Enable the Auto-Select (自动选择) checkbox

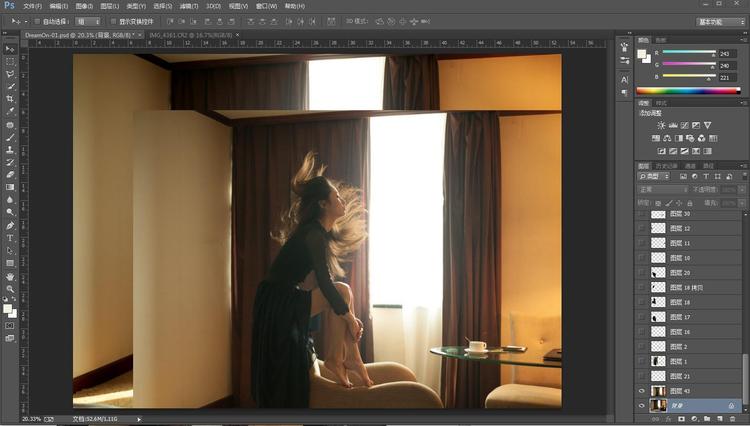37,20
